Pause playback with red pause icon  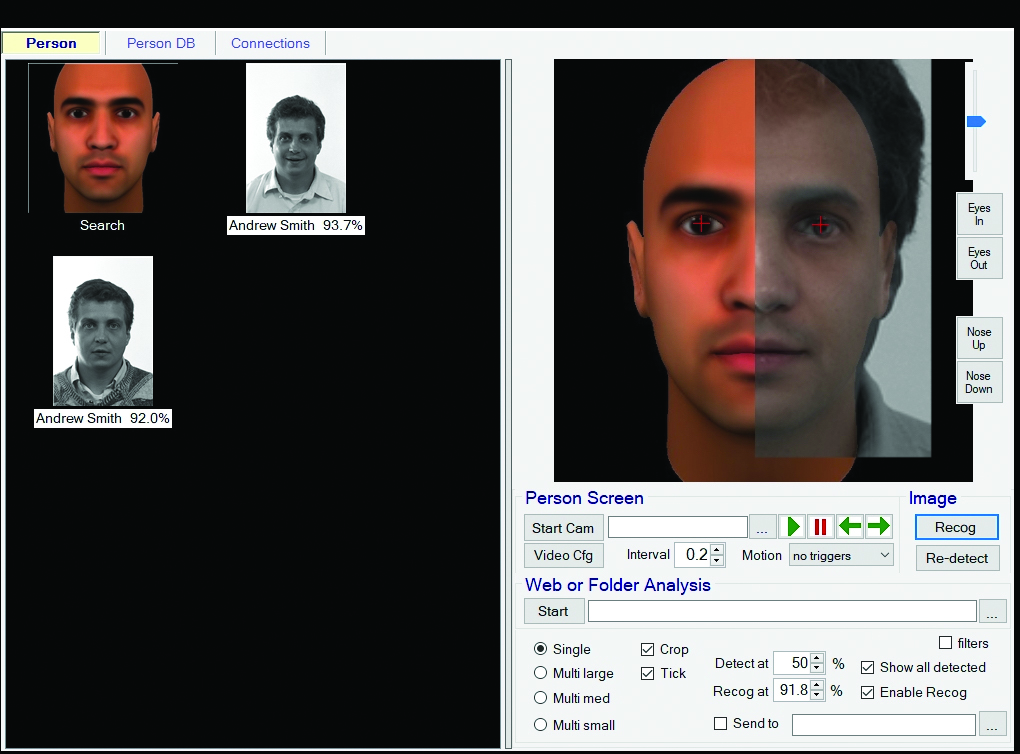pos(821,527)
